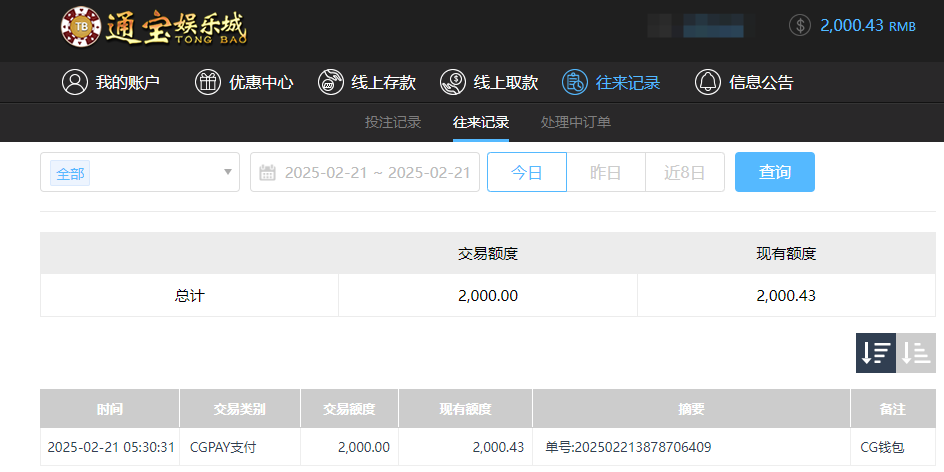Click the bell announcements icon
The image size is (944, 472).
[x=708, y=82]
